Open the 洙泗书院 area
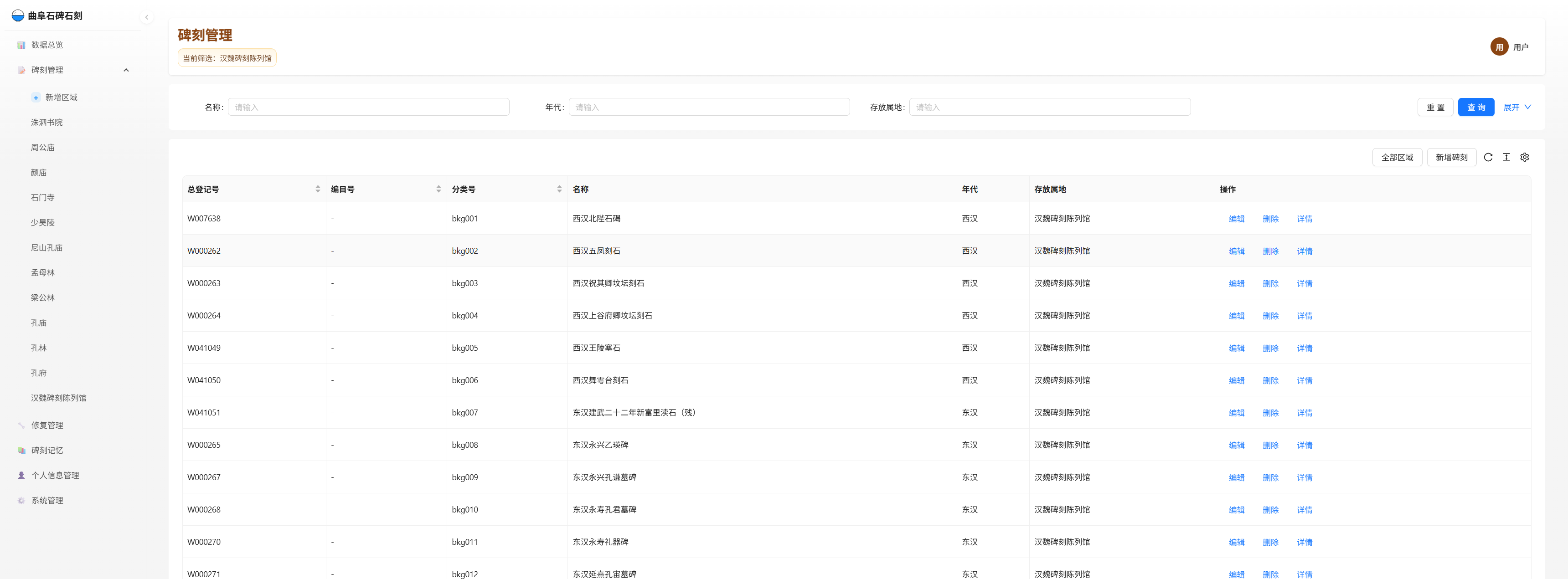The image size is (1568, 579). point(47,122)
